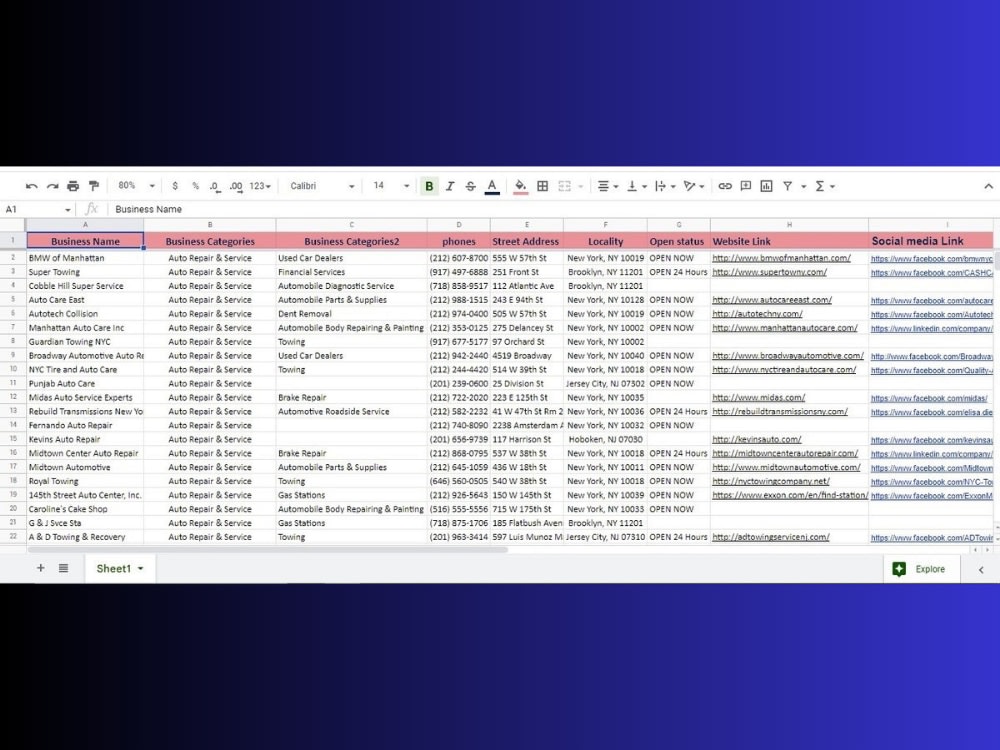Click the Business Name header cell
The image size is (1000, 750).
(85, 241)
